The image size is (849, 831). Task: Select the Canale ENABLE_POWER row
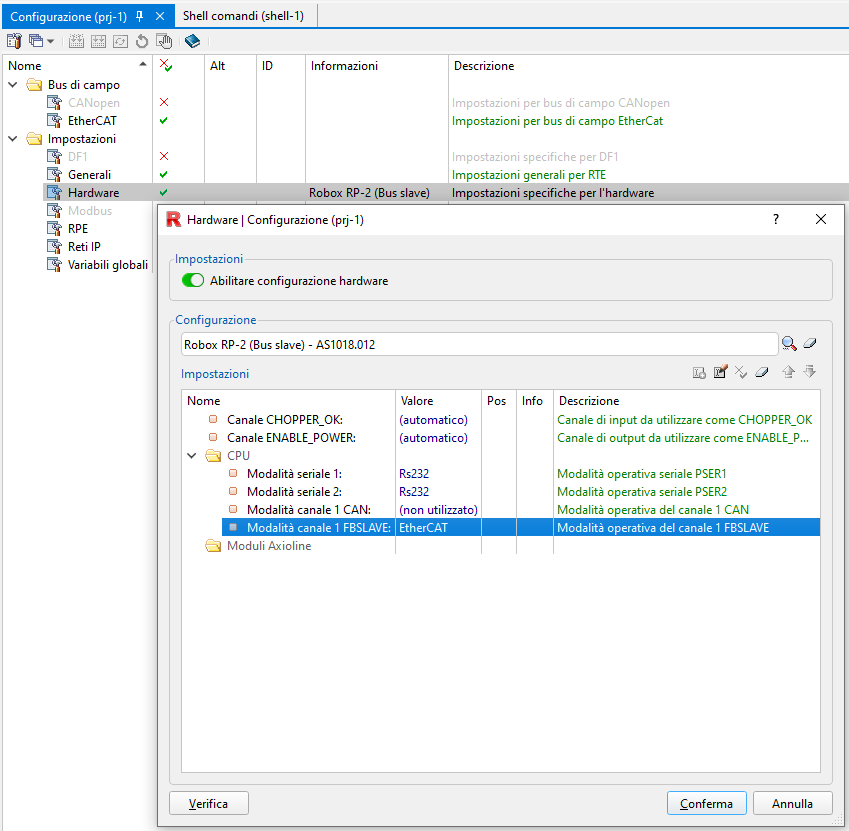(501, 437)
